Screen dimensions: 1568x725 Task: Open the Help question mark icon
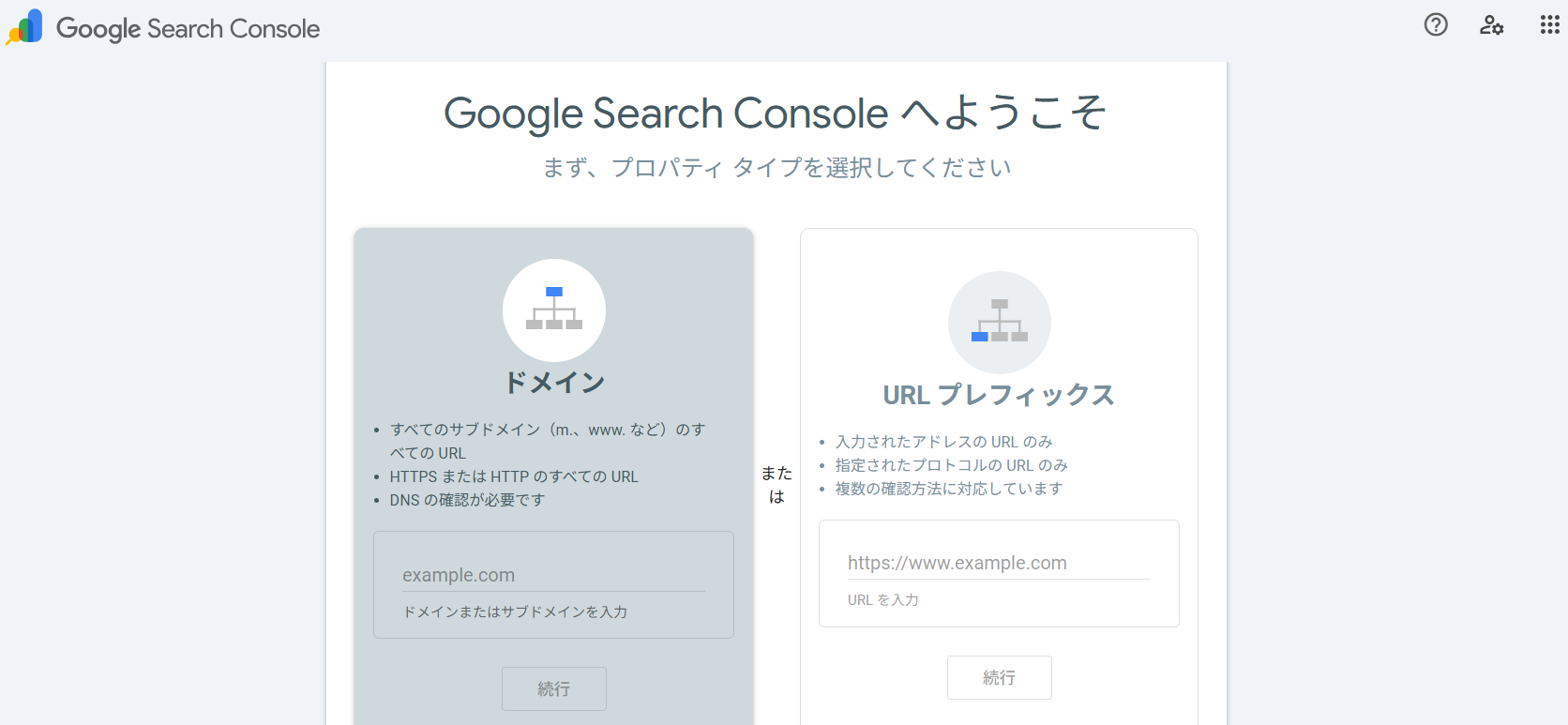tap(1436, 25)
